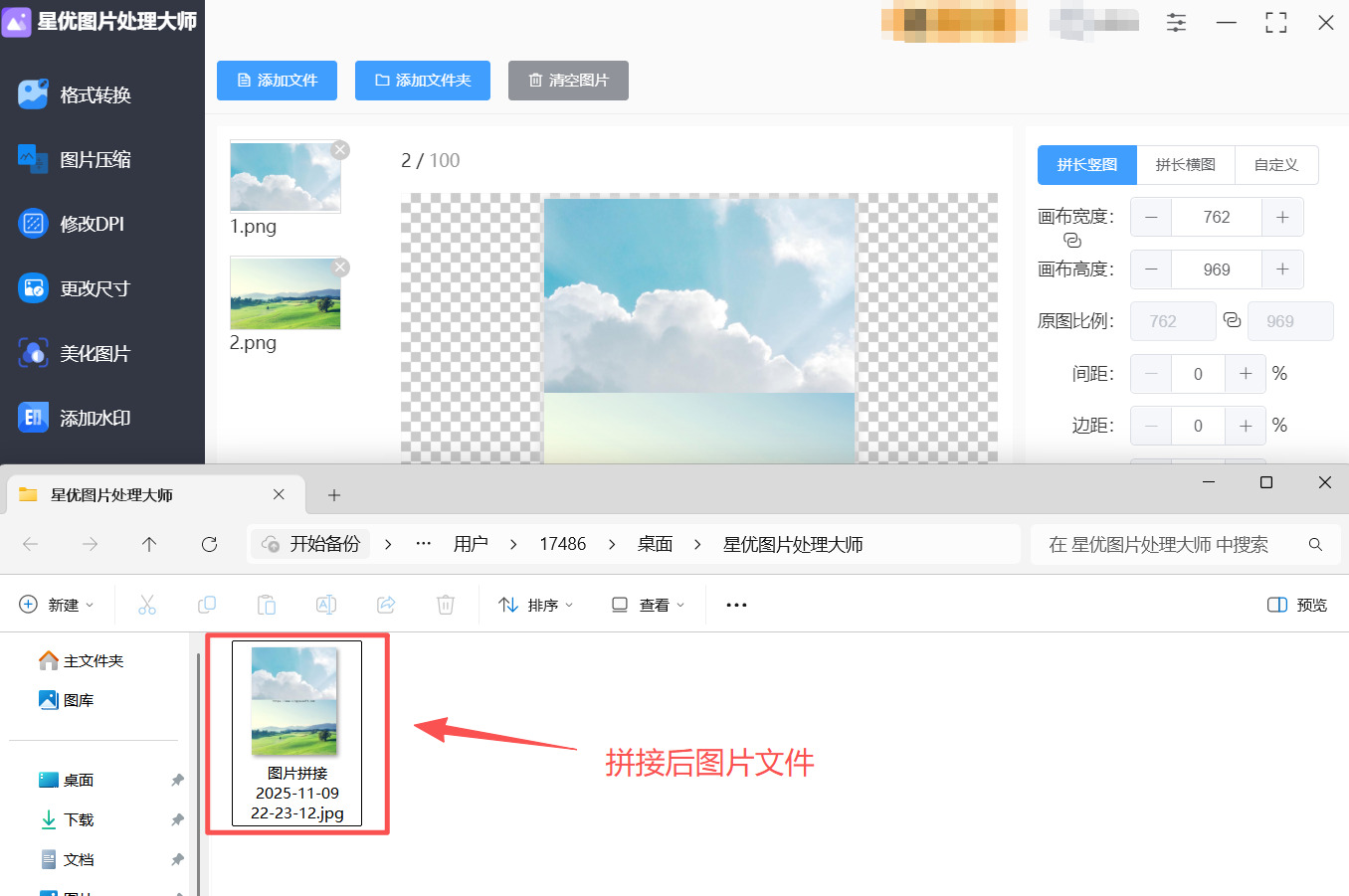Close the 星优图片处理大师 Explorer tab
Screen dimensions: 1349x896
click(279, 494)
